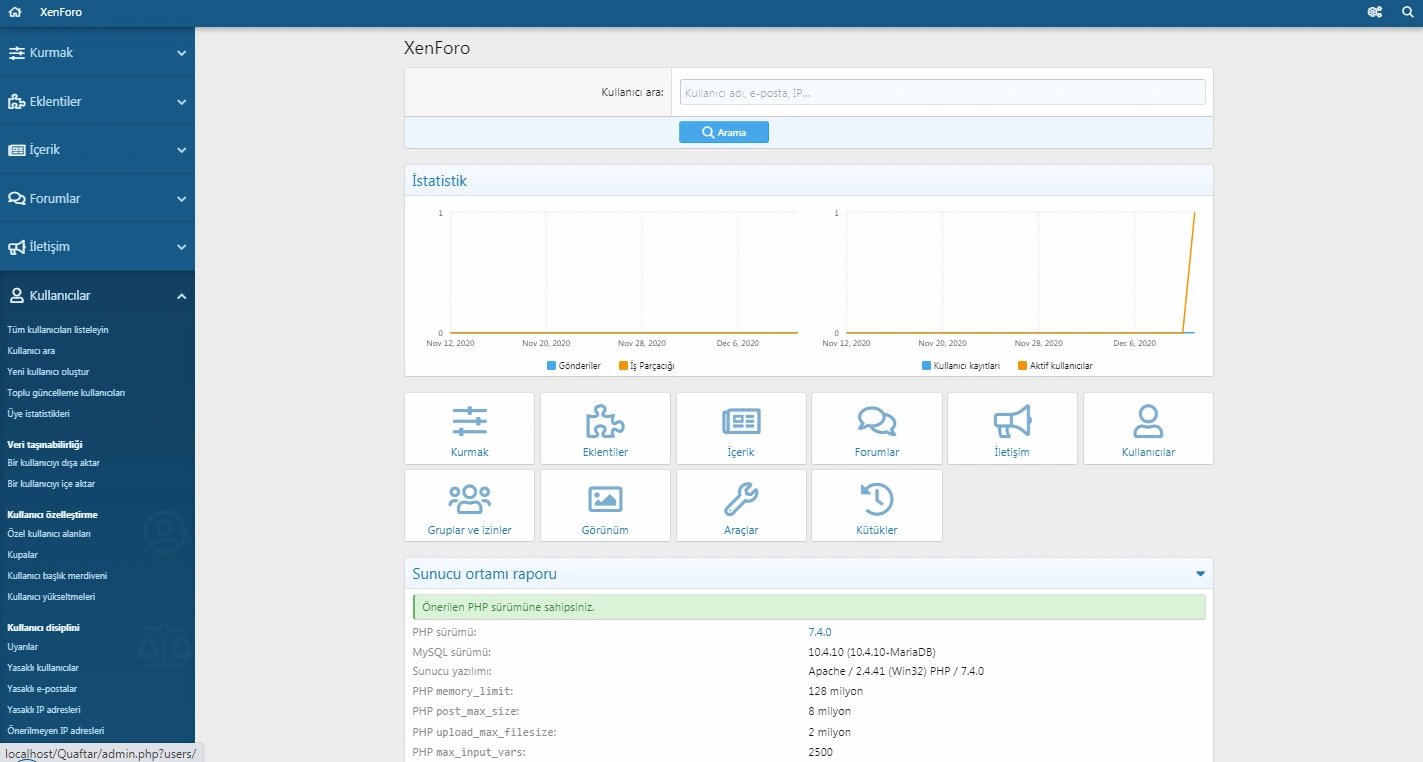Click the Kullanıcı disiplini heading
Viewport: 1423px width, 762px height.
pyautogui.click(x=43, y=627)
